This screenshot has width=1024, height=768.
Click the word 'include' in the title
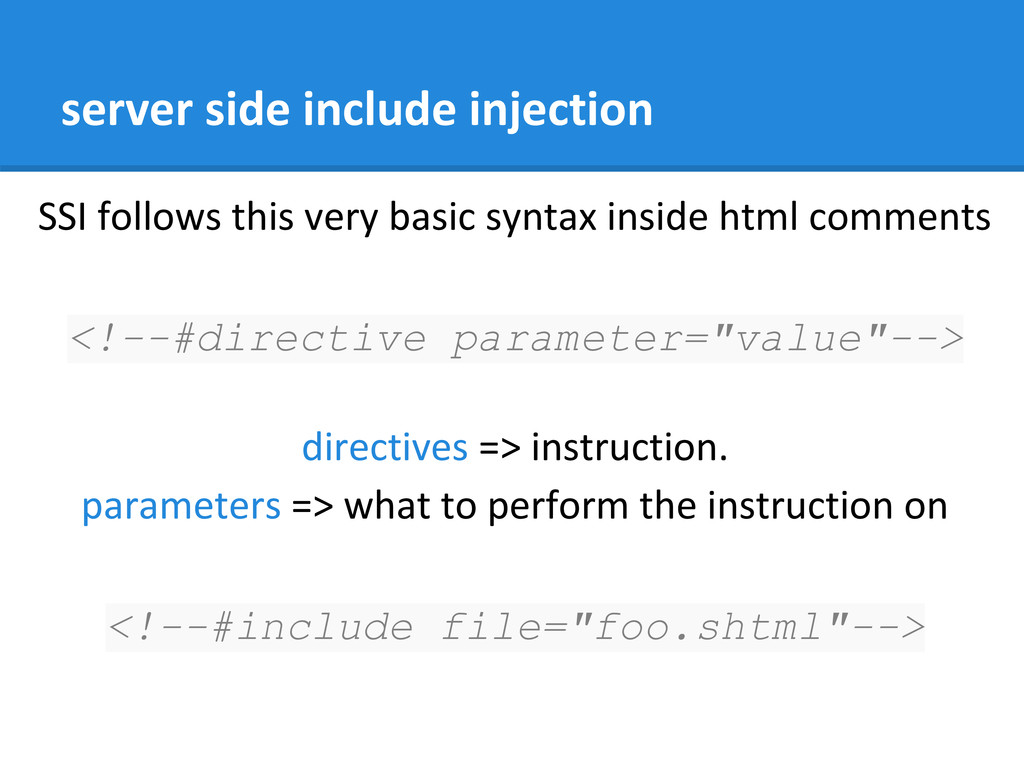379,110
